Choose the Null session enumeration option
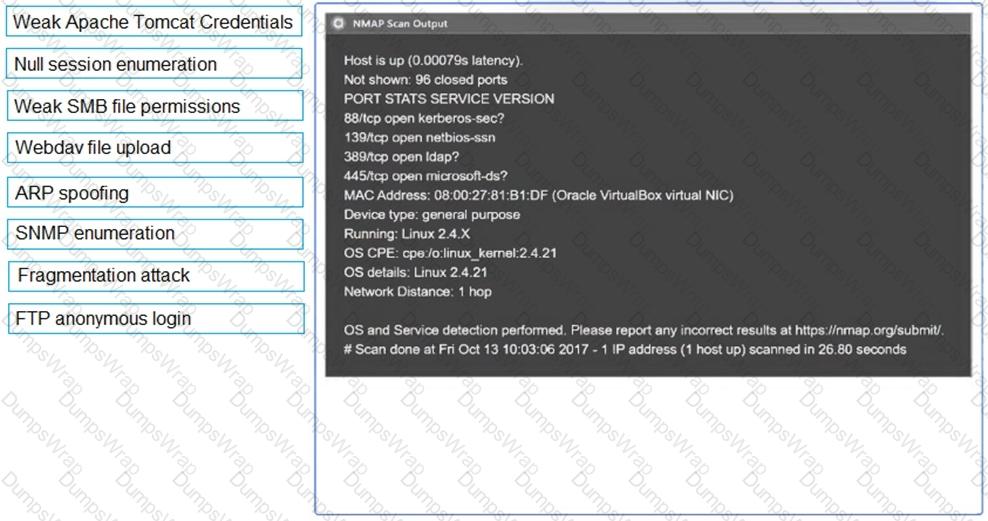The width and height of the screenshot is (988, 521). pyautogui.click(x=154, y=65)
